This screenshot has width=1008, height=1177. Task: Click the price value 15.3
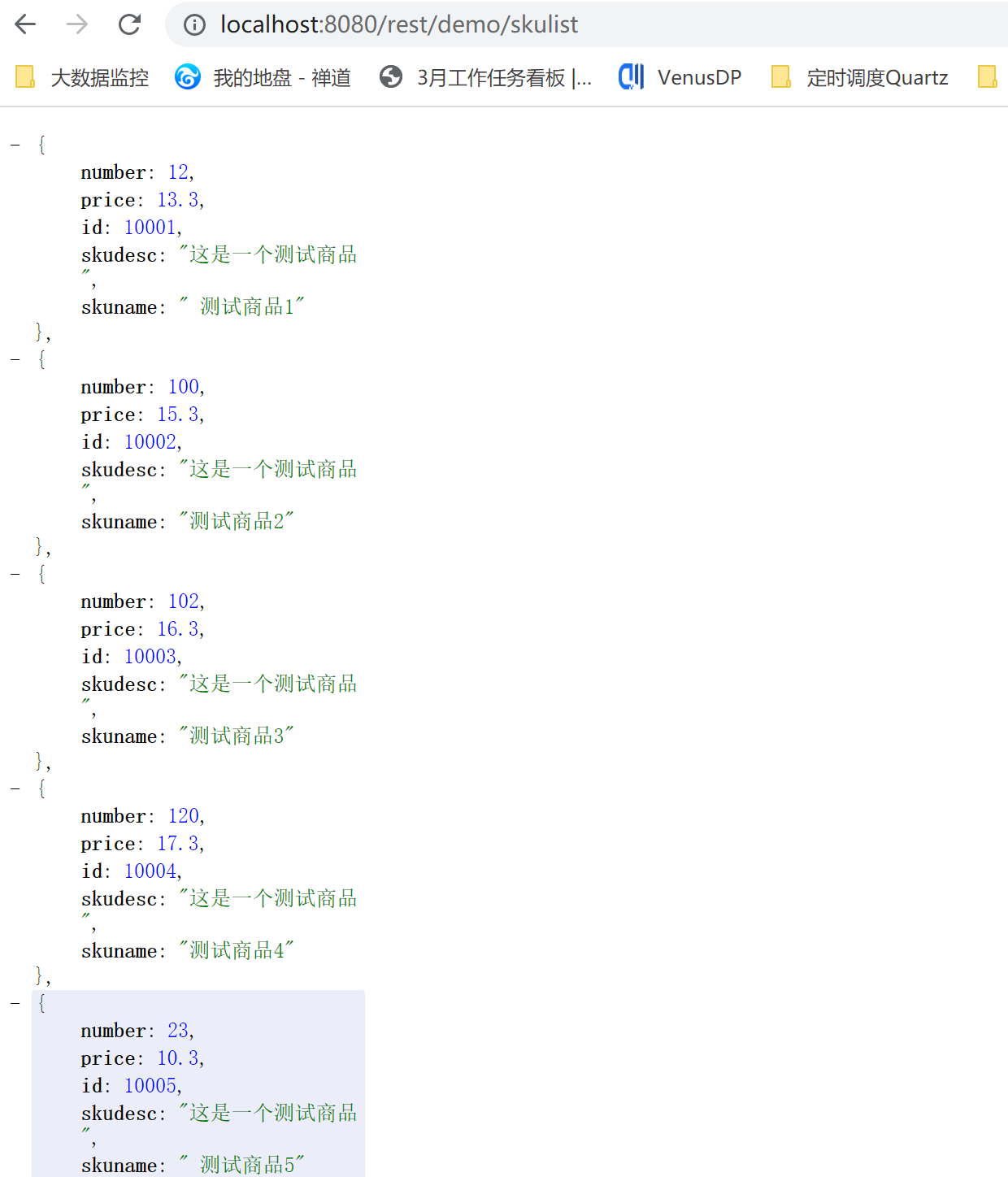(x=178, y=415)
